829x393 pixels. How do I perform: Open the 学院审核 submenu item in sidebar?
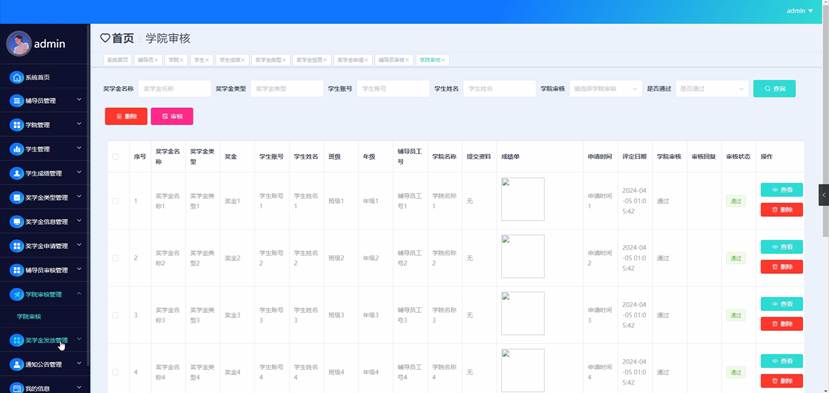pyautogui.click(x=29, y=317)
